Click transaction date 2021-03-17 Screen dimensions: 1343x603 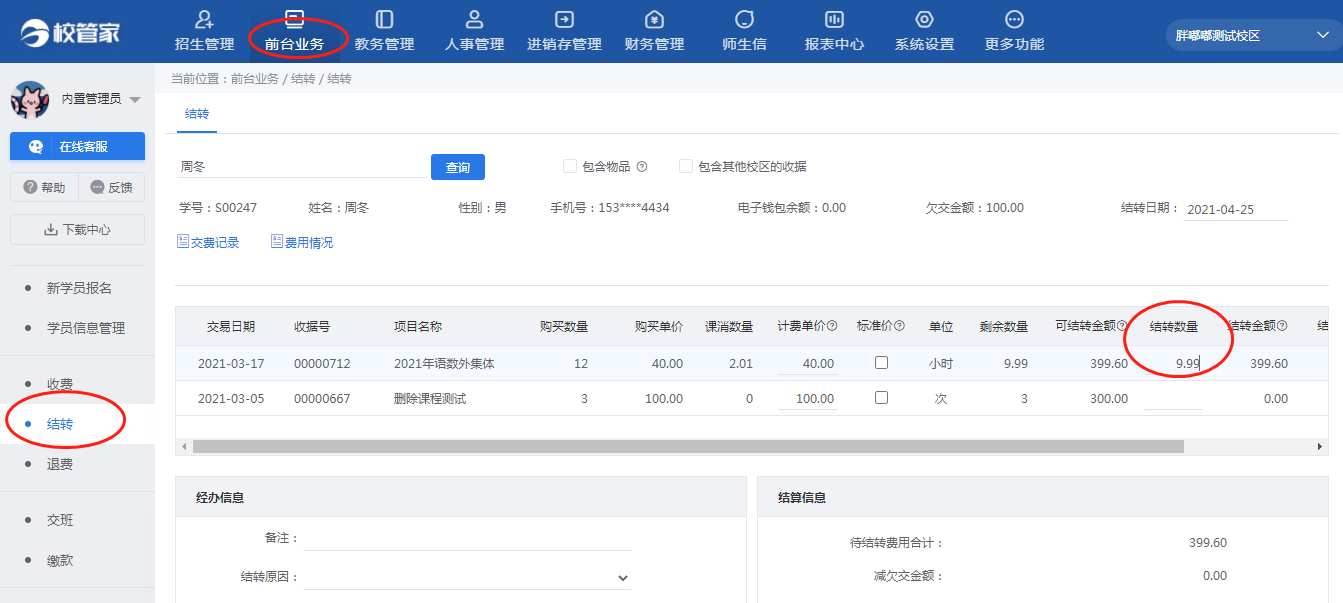[x=231, y=363]
